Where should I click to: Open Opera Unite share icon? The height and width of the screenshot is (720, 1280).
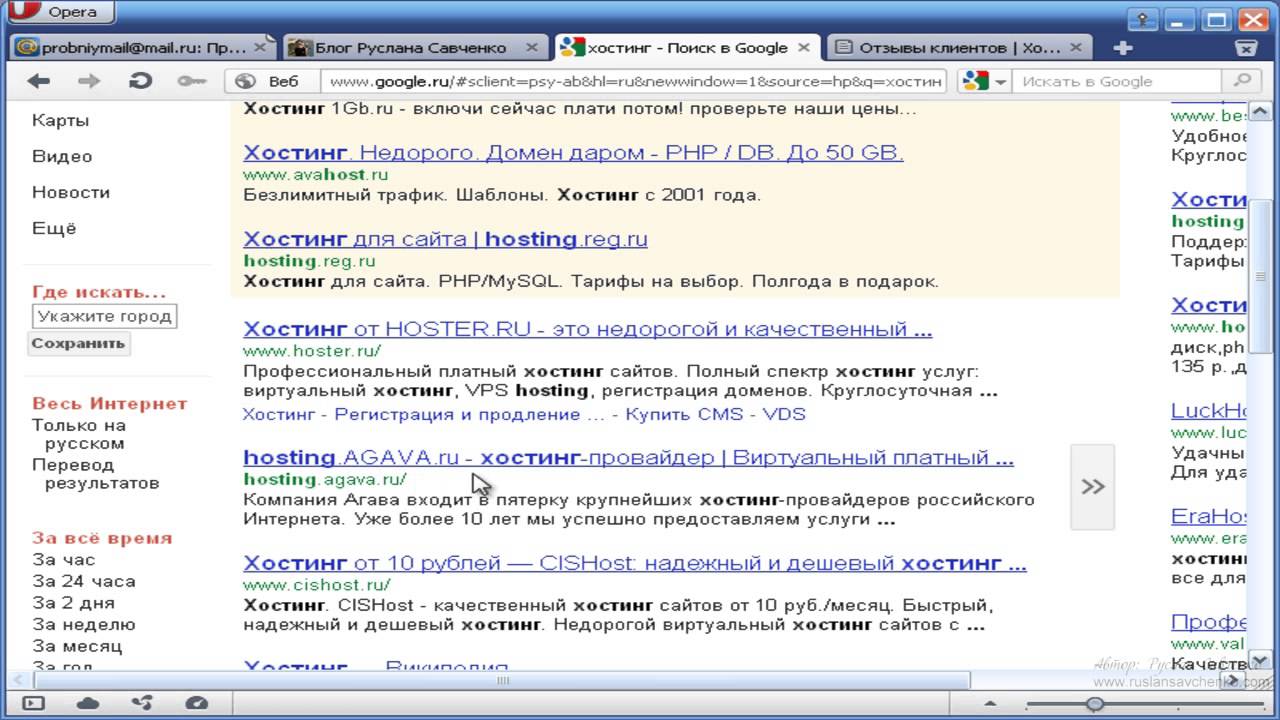(x=142, y=703)
